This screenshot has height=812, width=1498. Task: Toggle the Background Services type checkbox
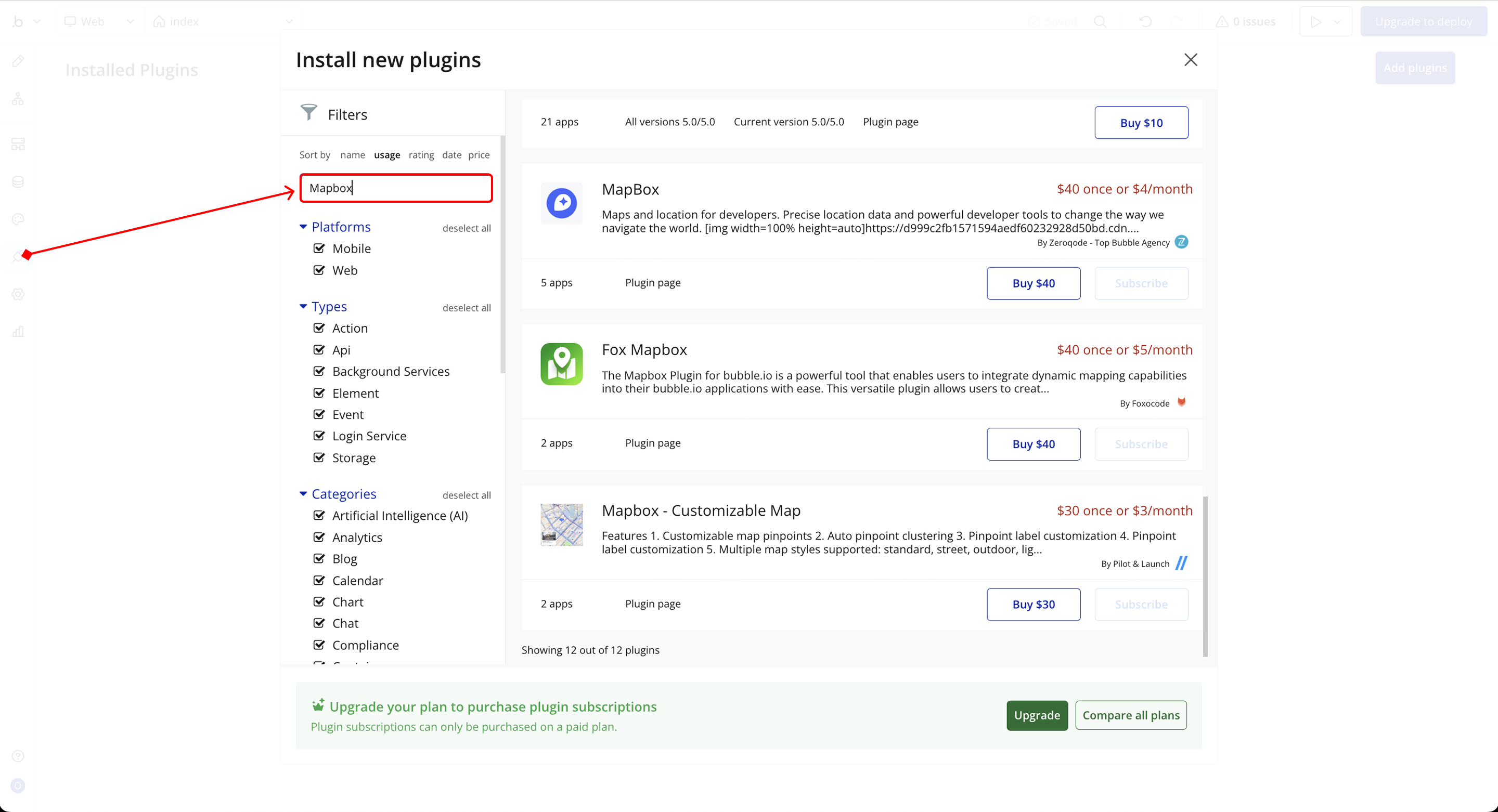click(x=319, y=371)
